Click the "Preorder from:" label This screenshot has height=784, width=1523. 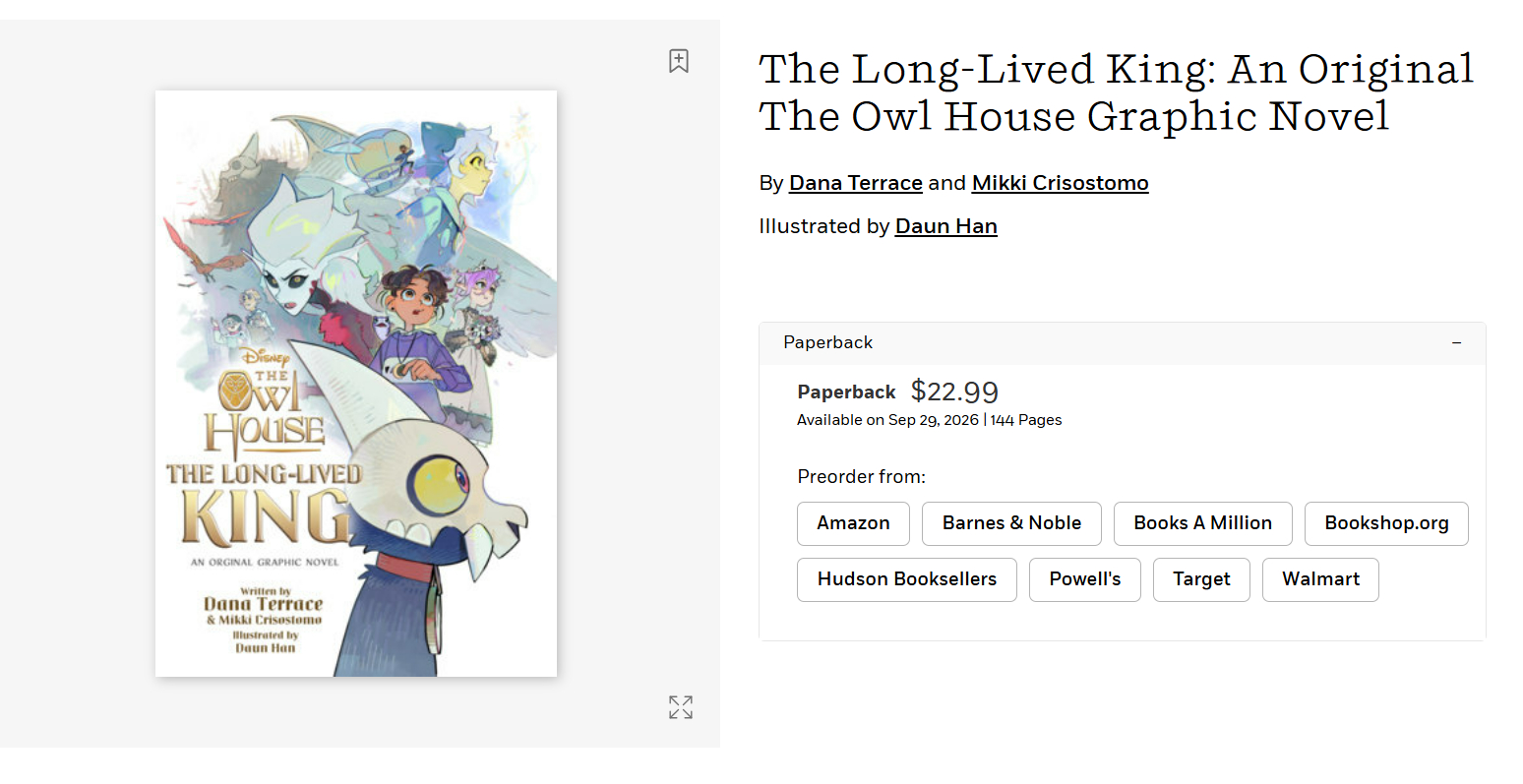[861, 477]
